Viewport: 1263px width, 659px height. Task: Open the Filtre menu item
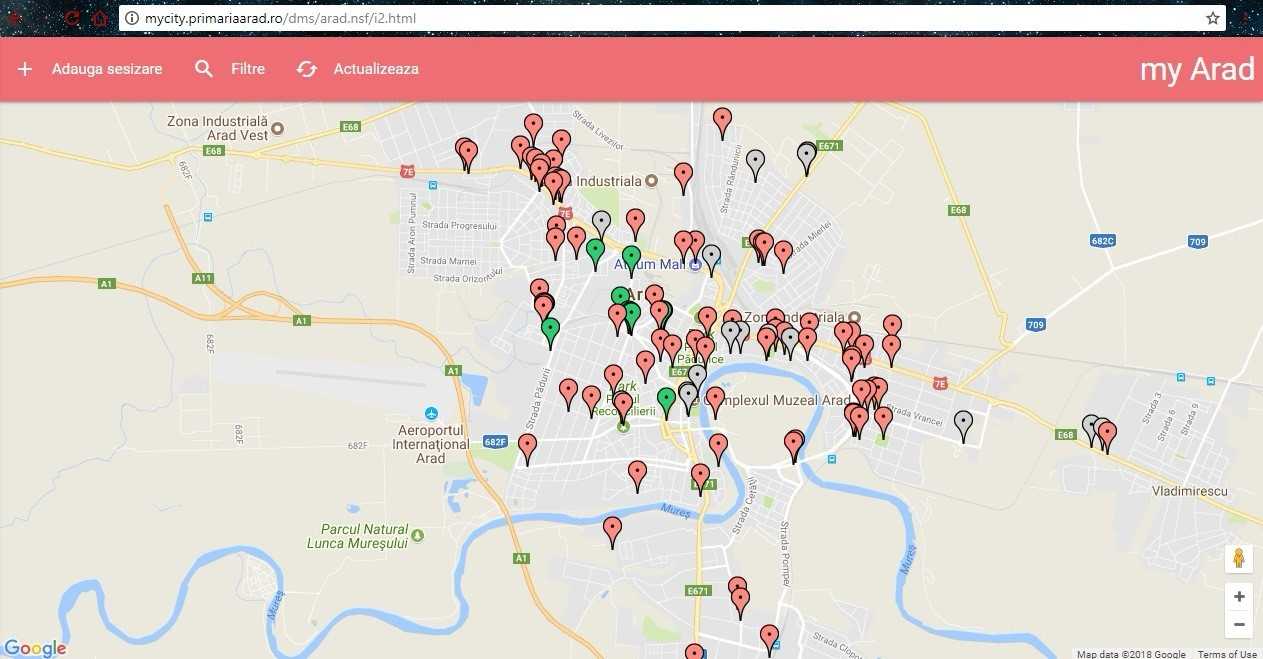pyautogui.click(x=248, y=69)
